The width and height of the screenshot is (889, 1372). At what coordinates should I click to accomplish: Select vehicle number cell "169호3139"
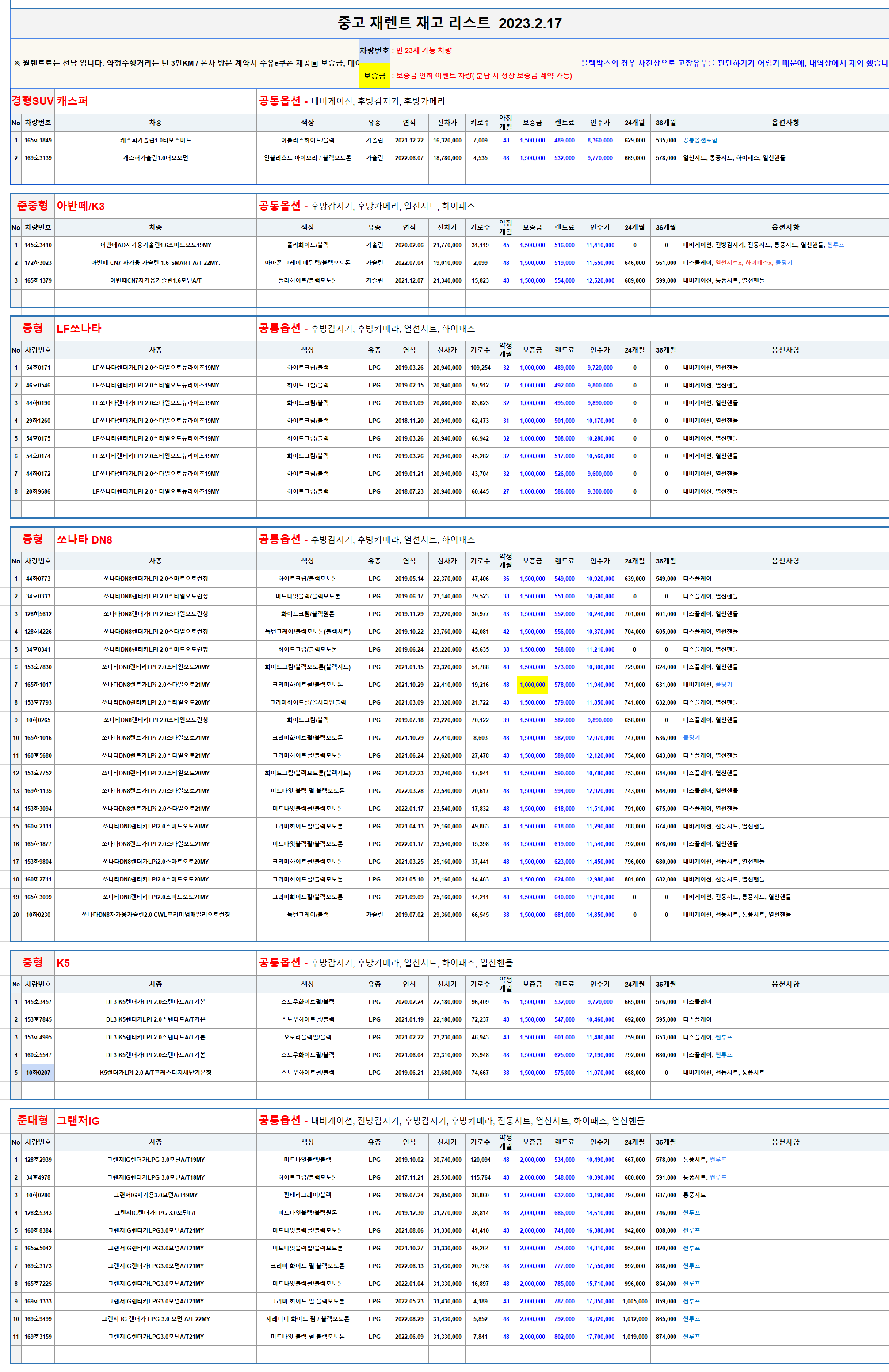(x=38, y=158)
